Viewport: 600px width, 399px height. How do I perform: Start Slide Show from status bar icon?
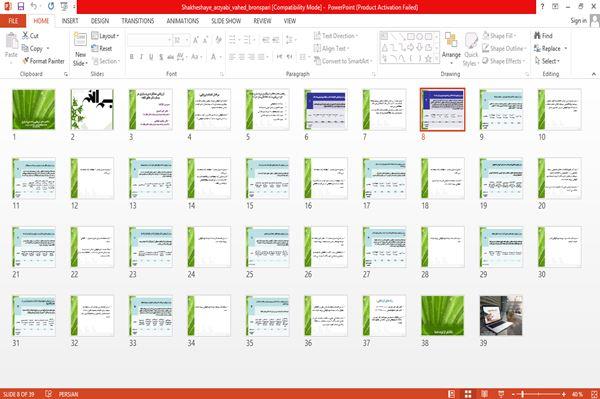(501, 394)
